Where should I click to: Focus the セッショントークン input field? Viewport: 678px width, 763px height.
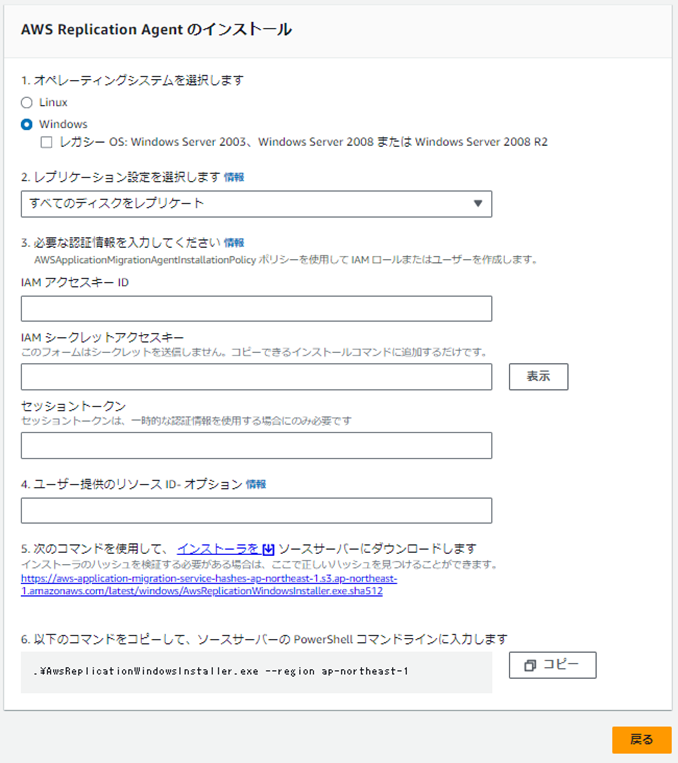click(257, 445)
